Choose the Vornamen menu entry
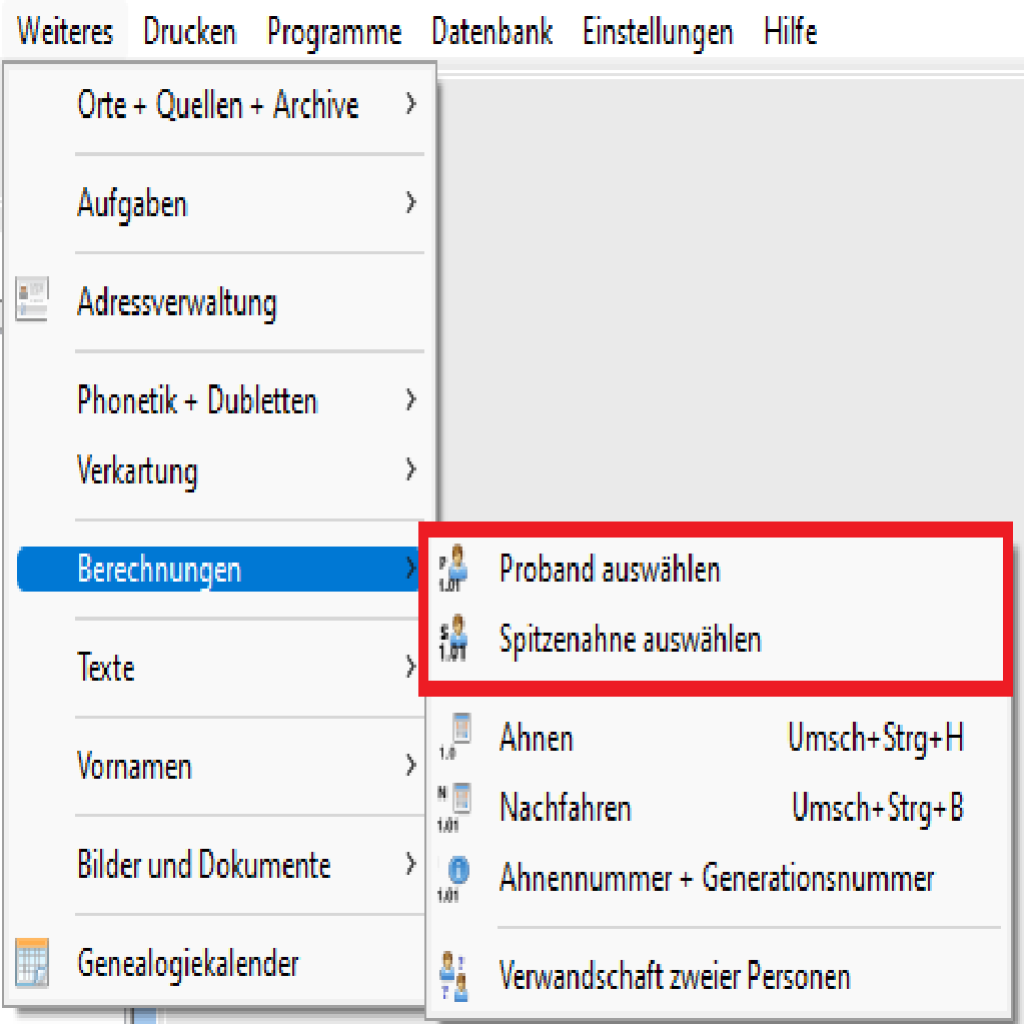The width and height of the screenshot is (1024, 1024). coord(134,766)
